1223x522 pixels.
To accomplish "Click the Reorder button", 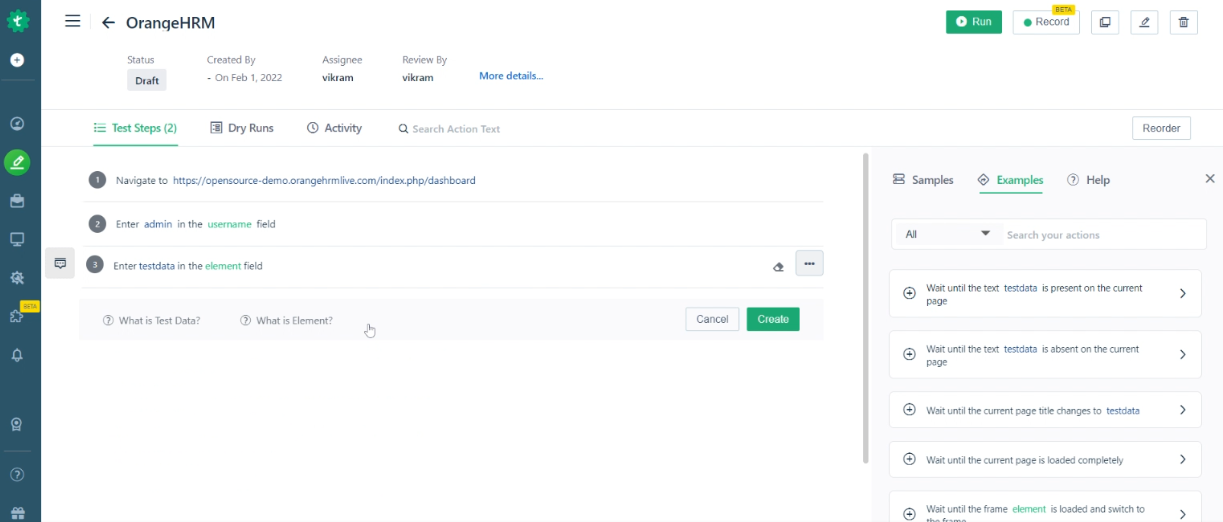I will point(1162,128).
